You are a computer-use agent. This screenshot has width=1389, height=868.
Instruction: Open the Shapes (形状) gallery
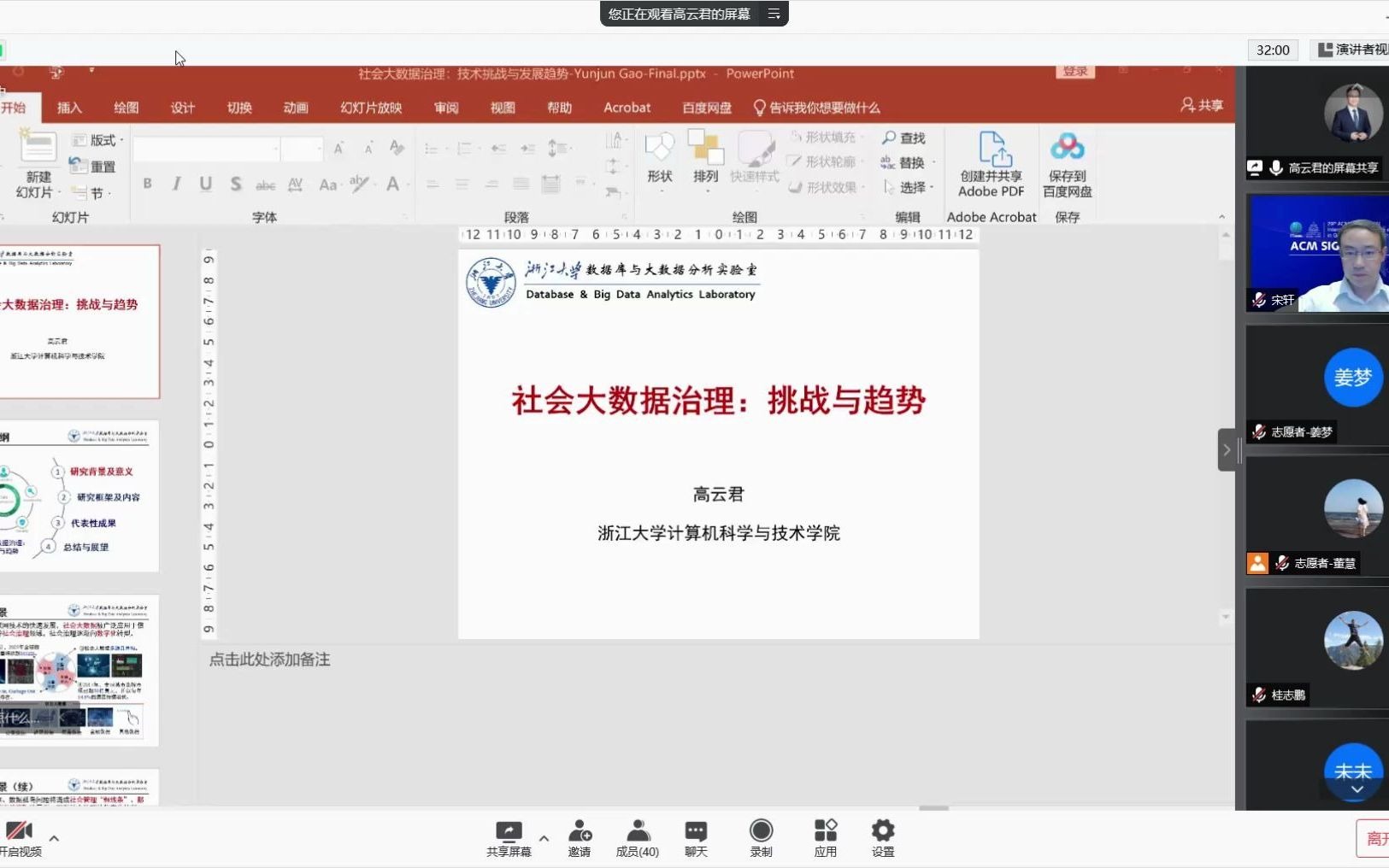point(660,161)
